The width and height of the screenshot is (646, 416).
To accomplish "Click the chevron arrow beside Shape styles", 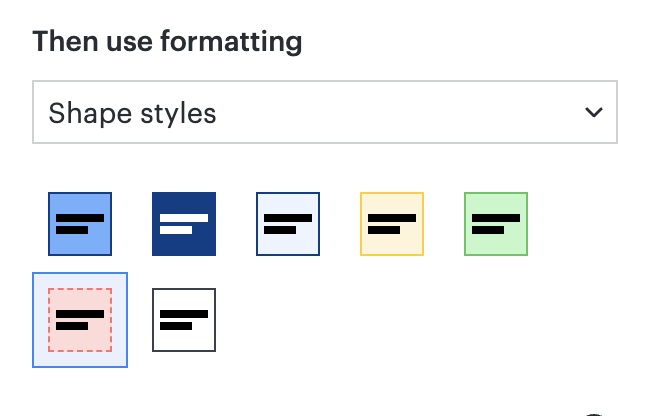I will click(594, 112).
